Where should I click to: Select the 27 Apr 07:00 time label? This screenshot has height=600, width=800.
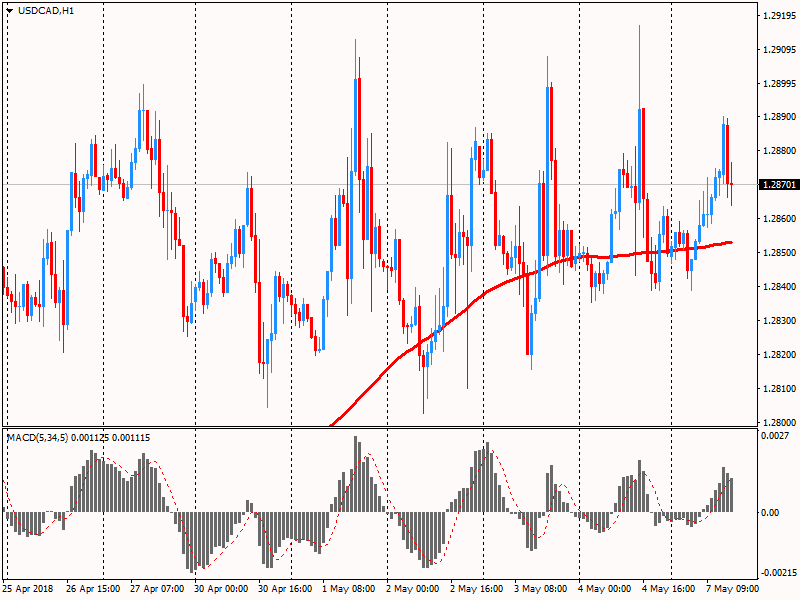[x=160, y=589]
